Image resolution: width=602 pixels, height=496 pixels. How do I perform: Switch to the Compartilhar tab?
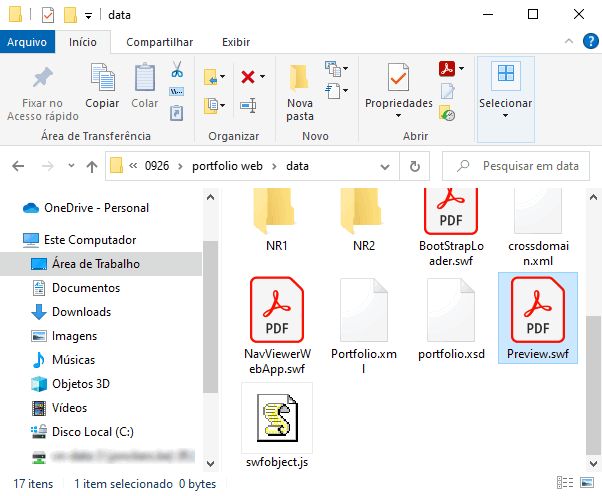pyautogui.click(x=160, y=42)
